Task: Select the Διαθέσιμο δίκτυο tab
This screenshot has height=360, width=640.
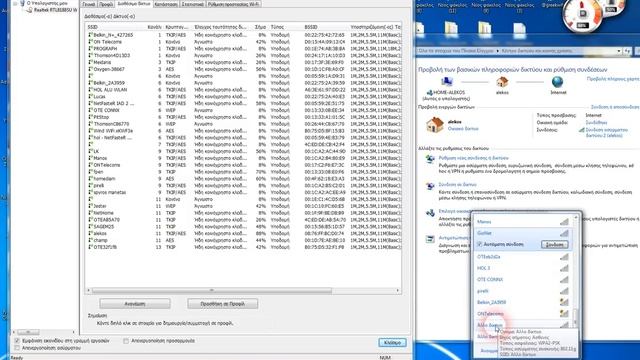Action: [x=133, y=4]
